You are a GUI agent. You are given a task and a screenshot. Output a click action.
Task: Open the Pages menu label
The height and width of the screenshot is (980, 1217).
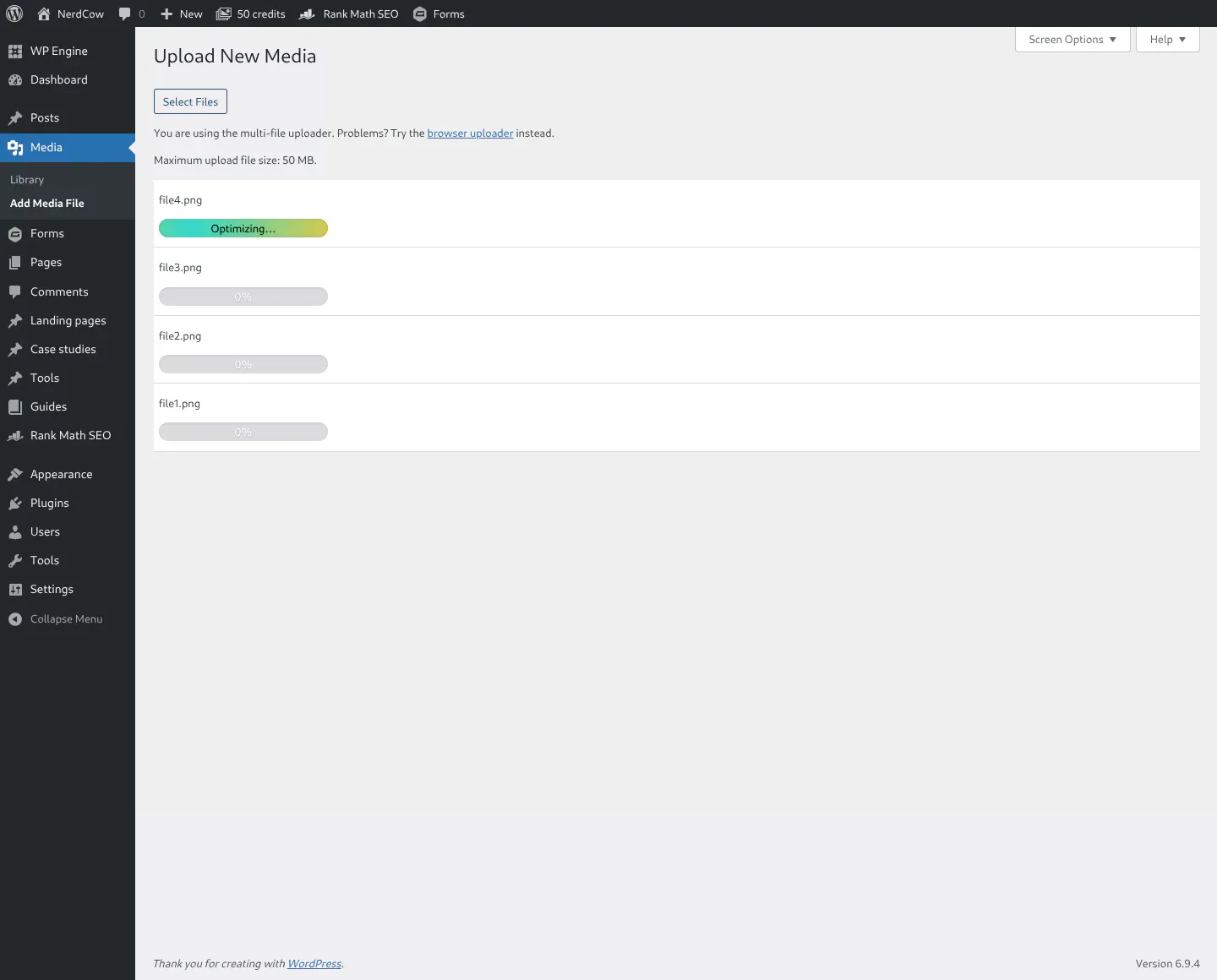click(46, 263)
